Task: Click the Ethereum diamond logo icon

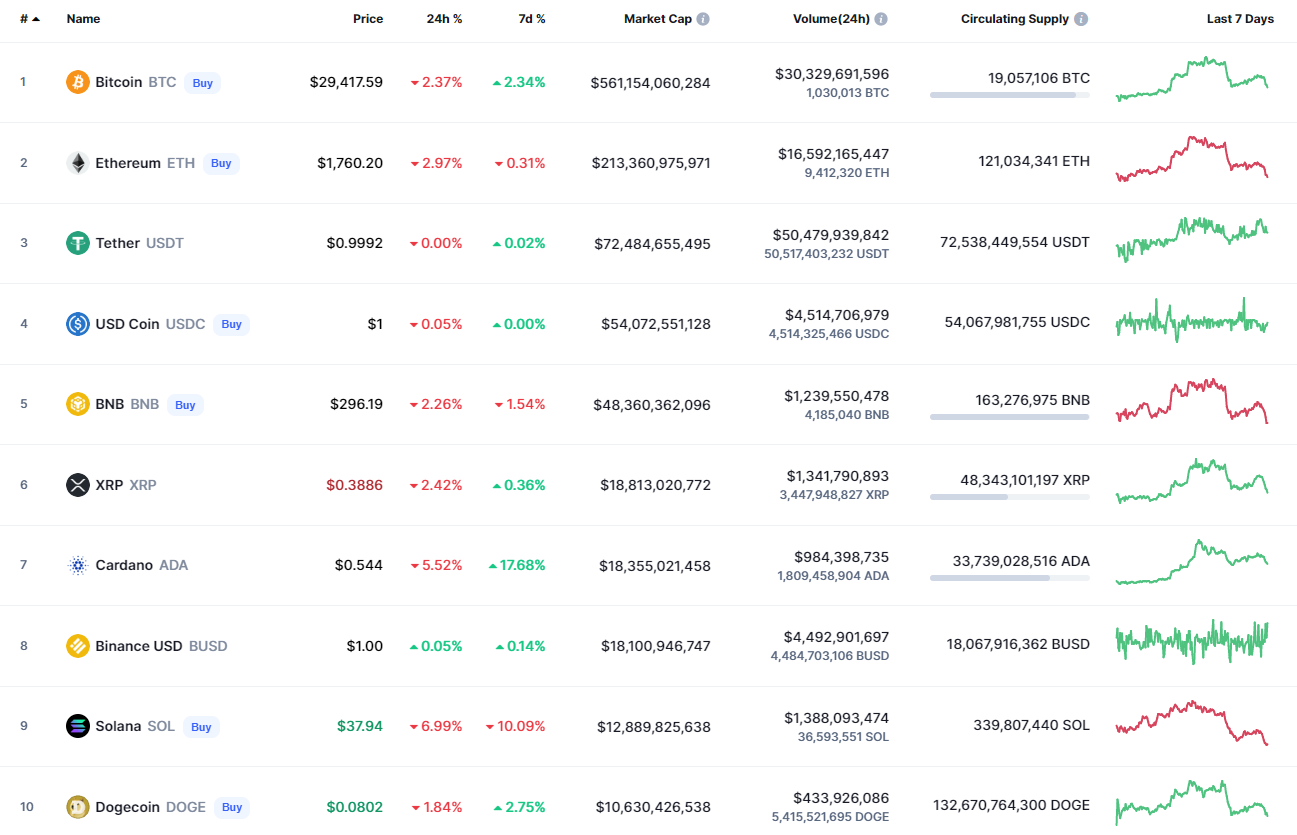Action: (x=78, y=163)
